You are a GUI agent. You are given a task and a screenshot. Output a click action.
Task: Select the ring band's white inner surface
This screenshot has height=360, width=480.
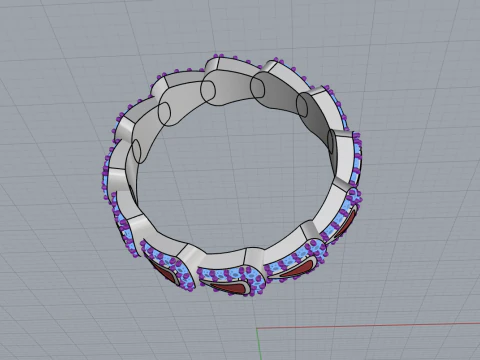(x=230, y=87)
